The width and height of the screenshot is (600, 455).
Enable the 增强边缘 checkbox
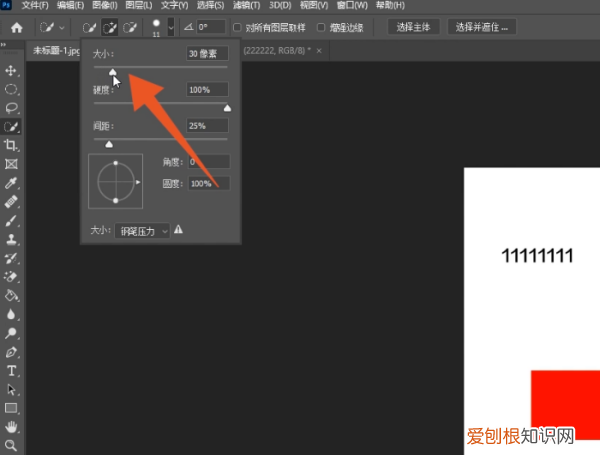tap(321, 27)
